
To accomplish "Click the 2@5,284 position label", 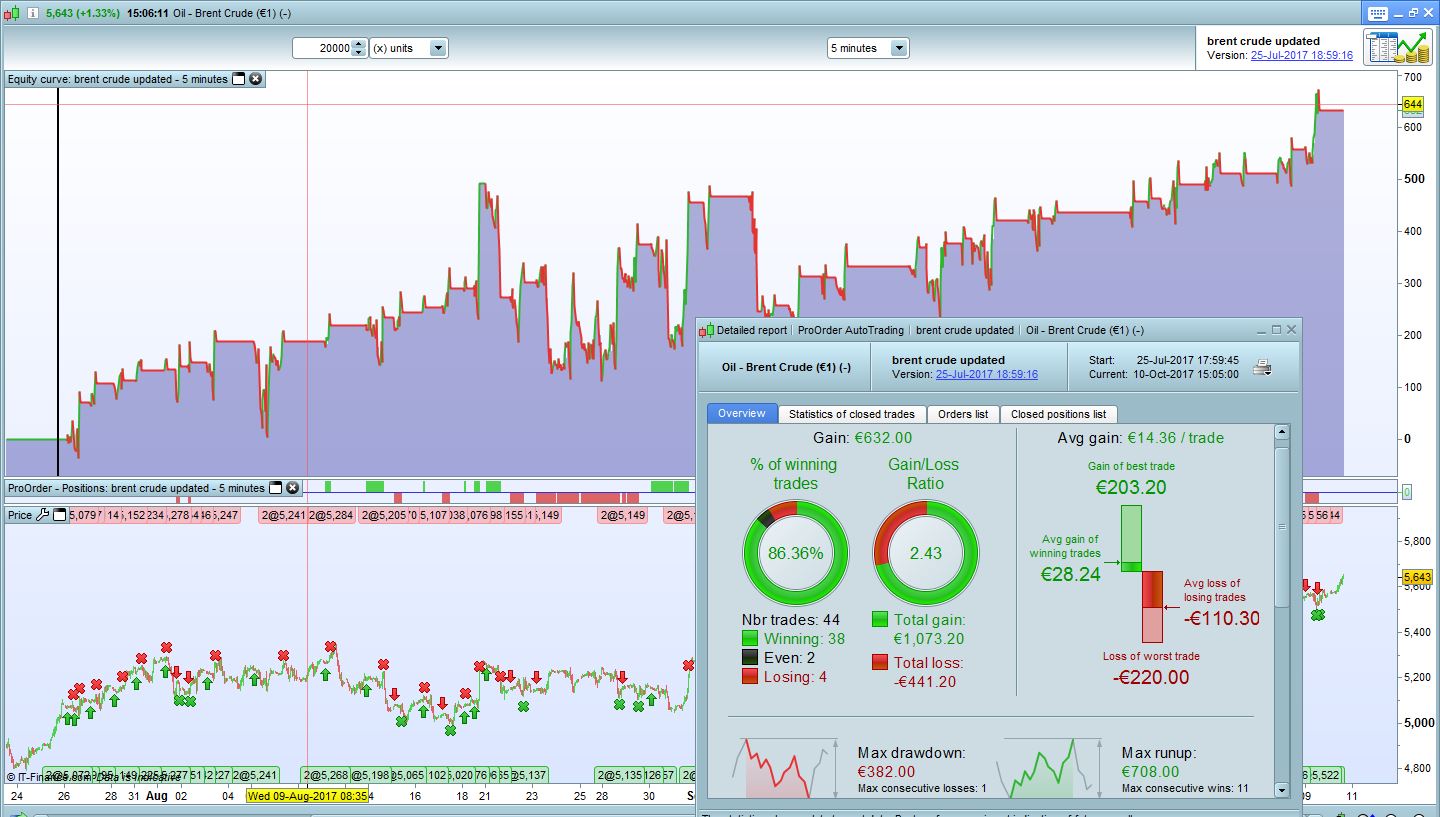I will (331, 515).
